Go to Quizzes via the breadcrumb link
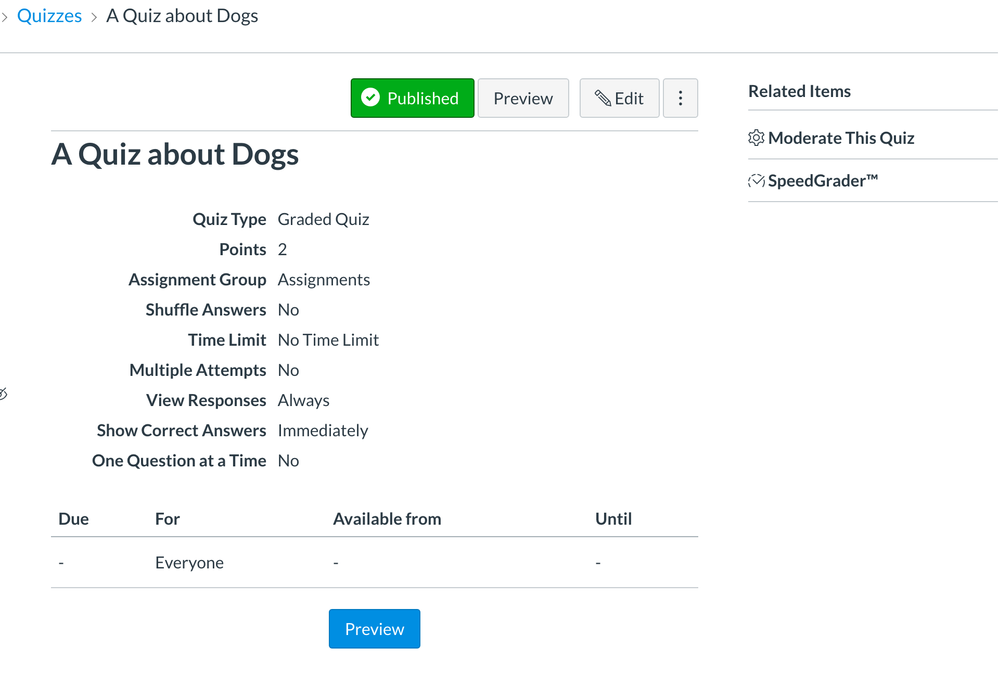Viewport: 999px width, 680px height. click(49, 16)
